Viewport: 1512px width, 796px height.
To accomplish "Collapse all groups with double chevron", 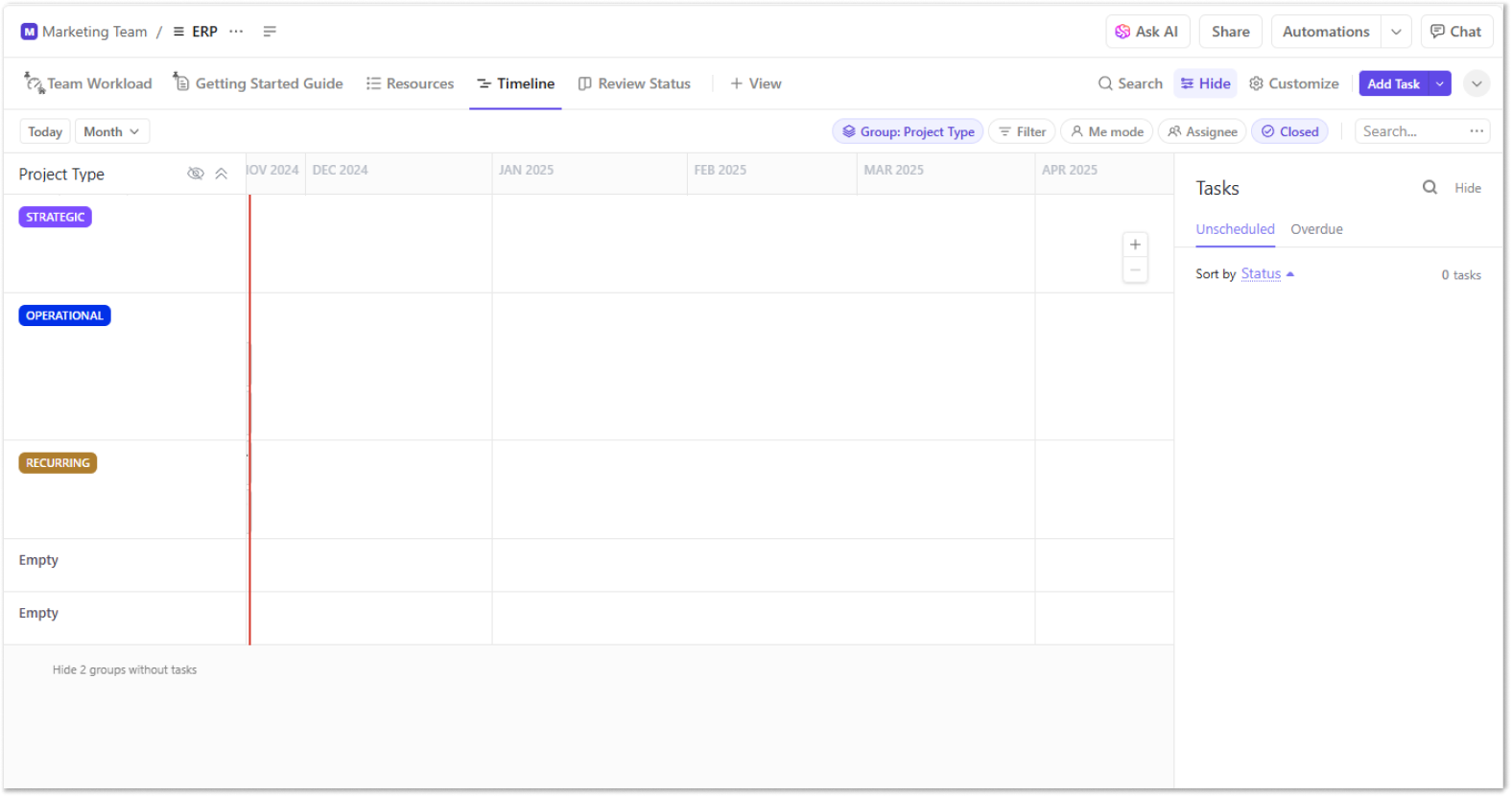I will (222, 174).
